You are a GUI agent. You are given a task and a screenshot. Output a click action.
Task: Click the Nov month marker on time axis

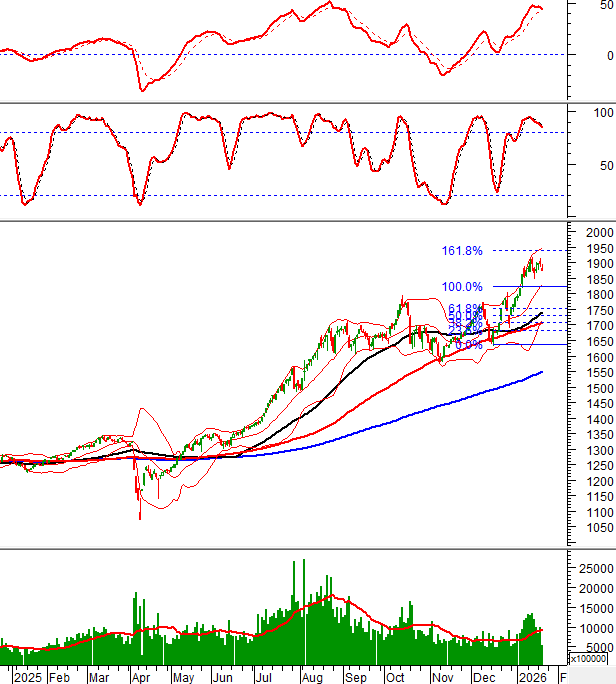(x=440, y=676)
